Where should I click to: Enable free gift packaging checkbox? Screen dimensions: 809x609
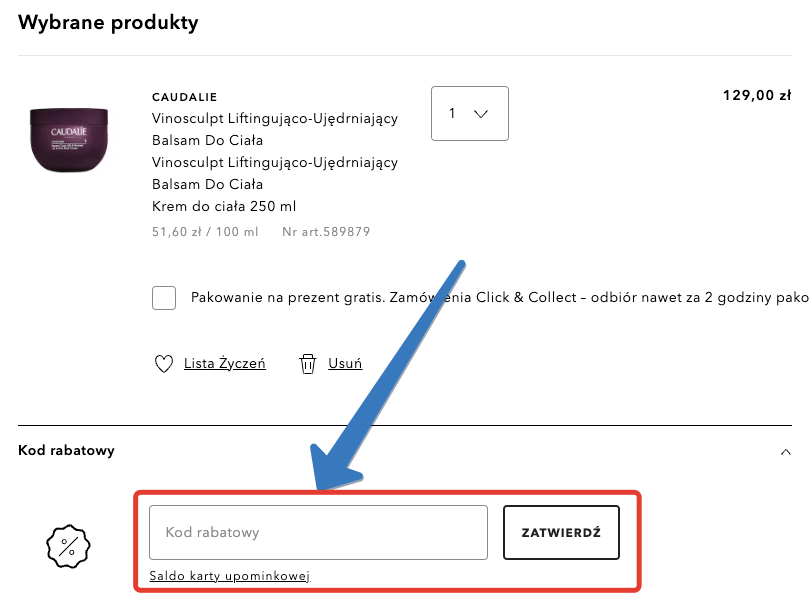click(x=164, y=298)
